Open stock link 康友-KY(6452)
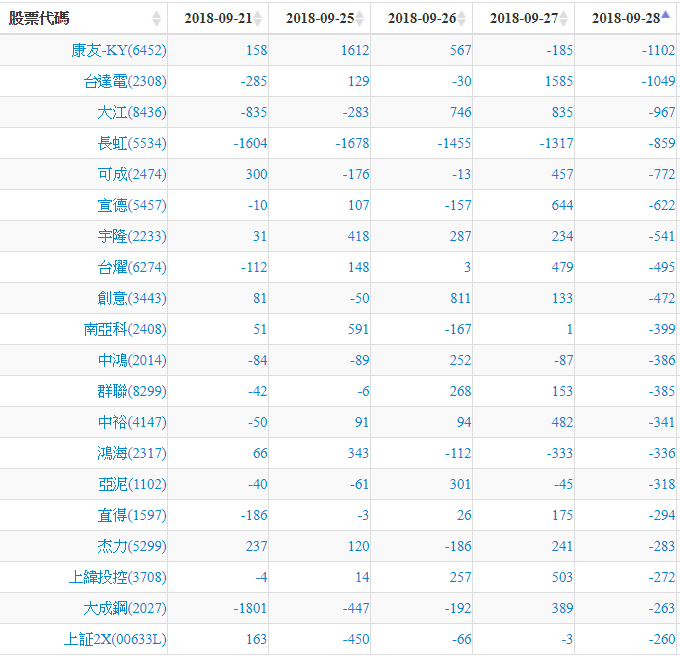 (119, 51)
